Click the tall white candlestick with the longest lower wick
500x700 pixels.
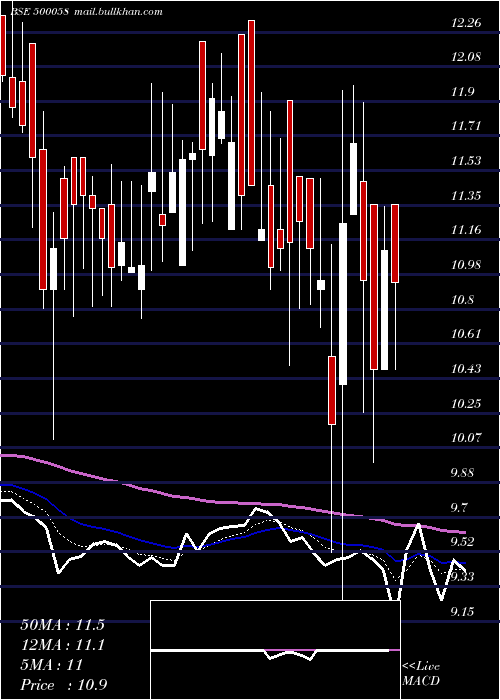[343, 304]
